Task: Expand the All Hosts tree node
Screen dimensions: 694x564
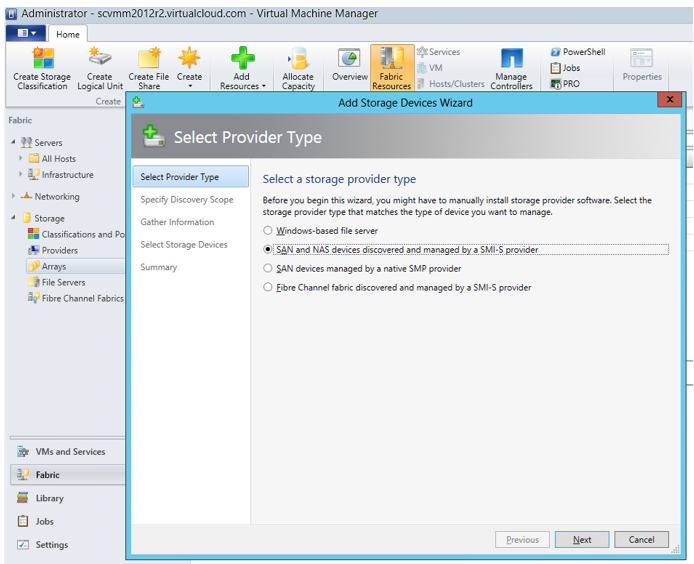Action: coord(20,158)
